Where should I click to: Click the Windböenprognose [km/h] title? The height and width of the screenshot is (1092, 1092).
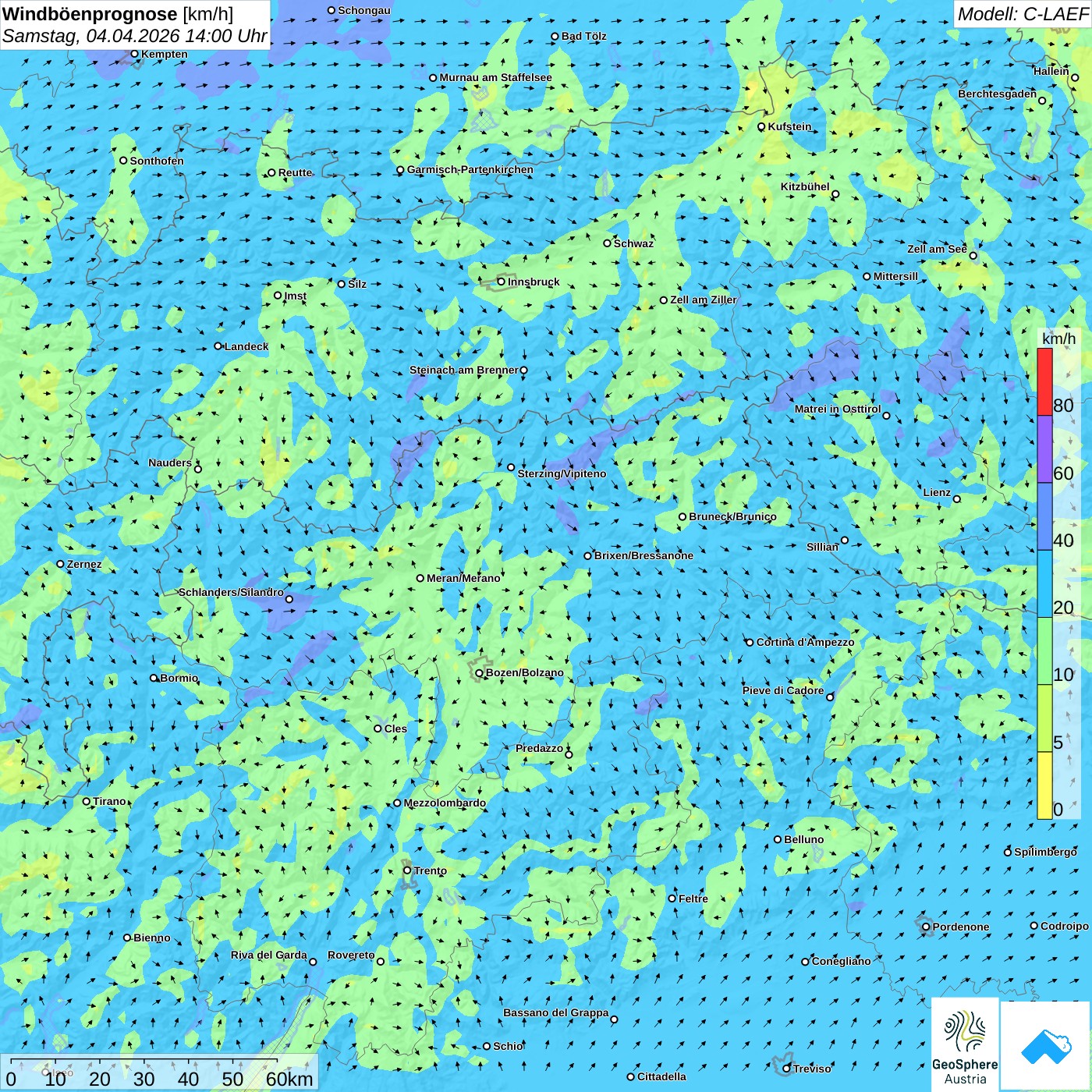[118, 14]
